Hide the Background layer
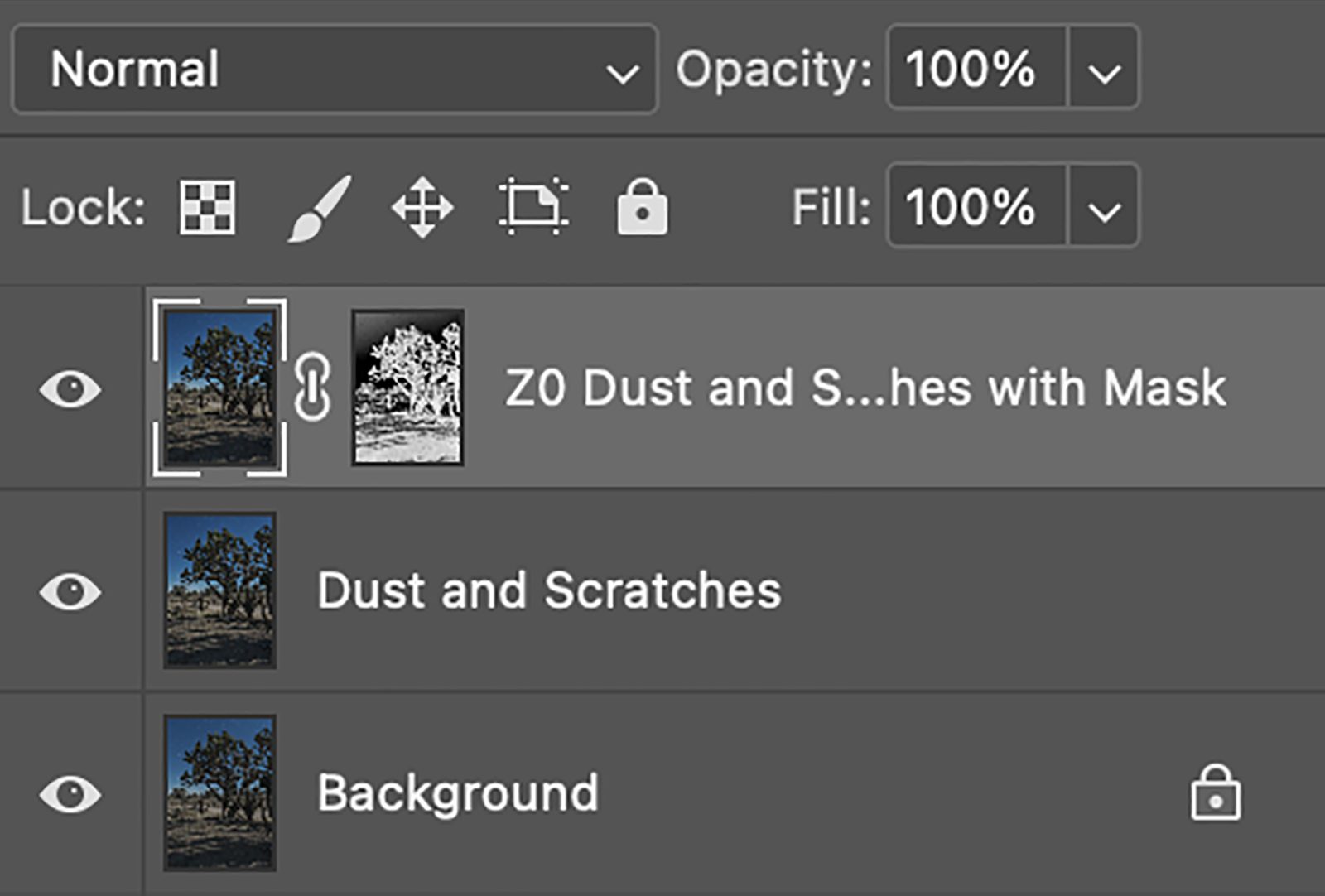1325x896 pixels. 70,794
